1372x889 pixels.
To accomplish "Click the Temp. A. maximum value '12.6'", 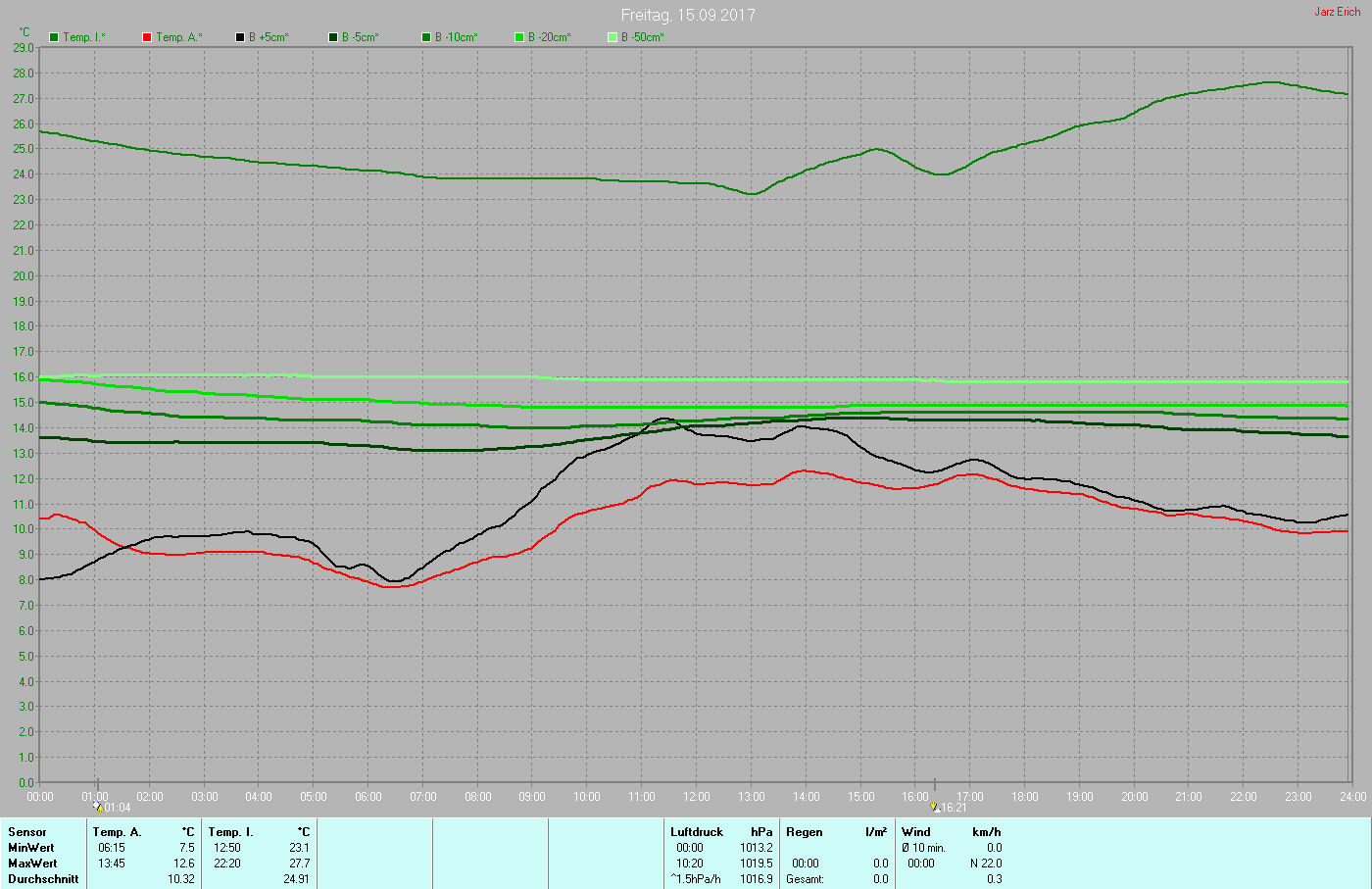I will click(183, 864).
